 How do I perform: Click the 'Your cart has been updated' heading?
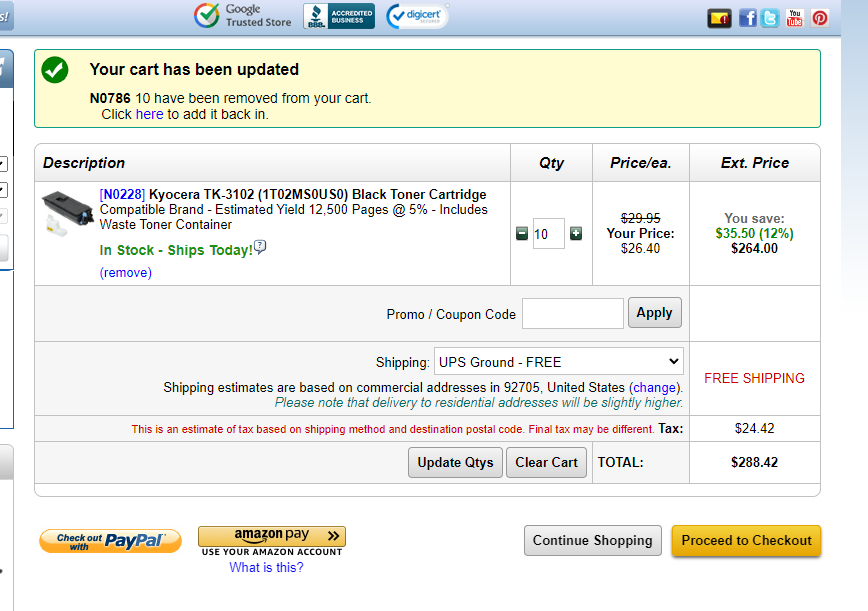pos(194,69)
